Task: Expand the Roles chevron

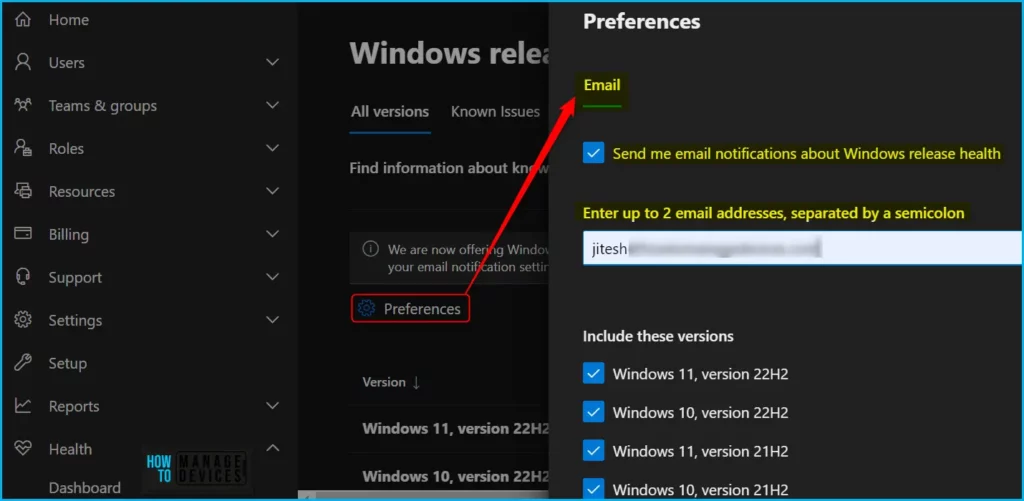Action: 272,148
